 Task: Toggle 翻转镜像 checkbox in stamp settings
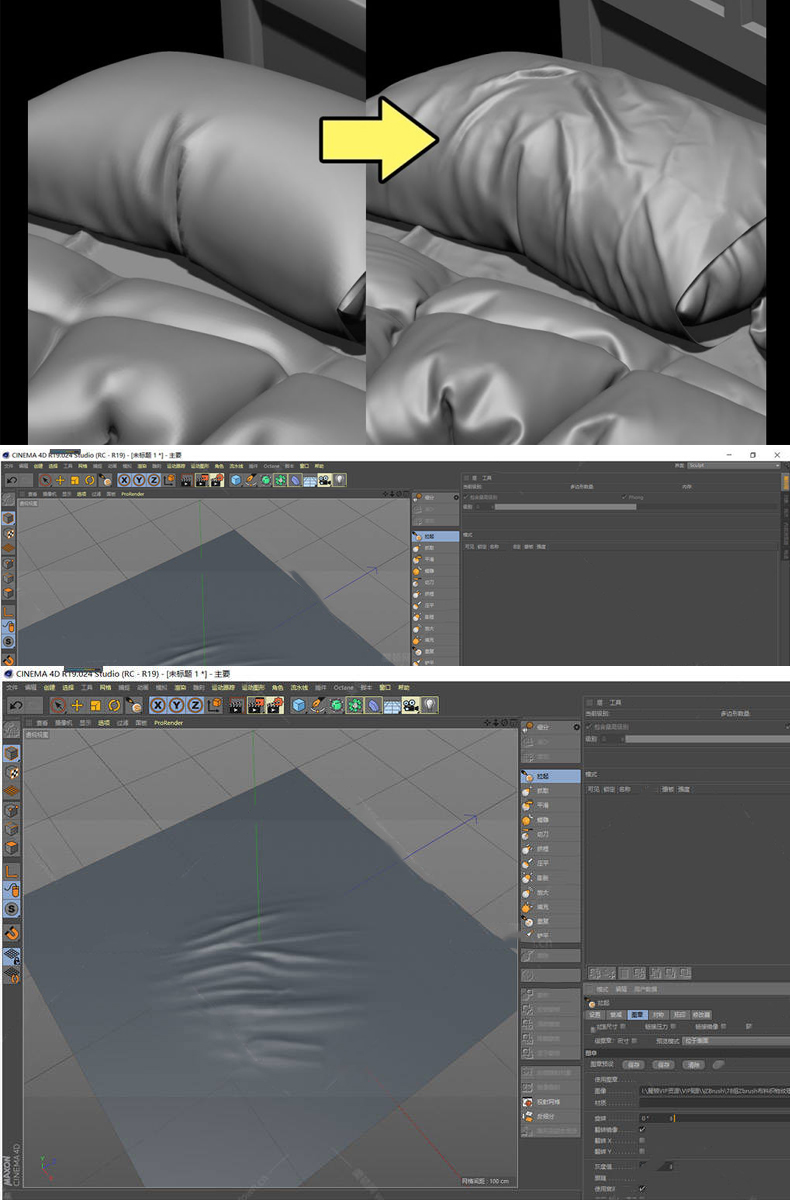pos(642,1129)
